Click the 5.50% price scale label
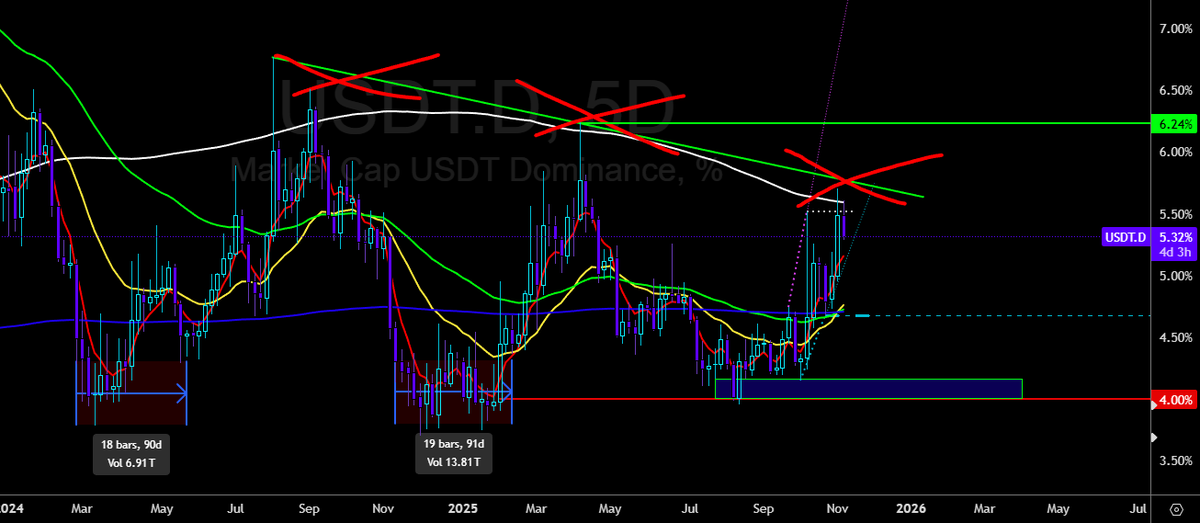Viewport: 1200px width, 523px height. 1174,214
